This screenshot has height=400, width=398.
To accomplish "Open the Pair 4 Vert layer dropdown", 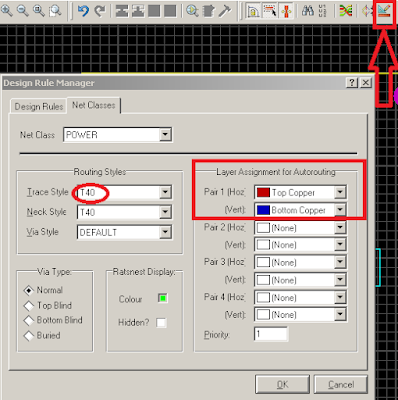I will (340, 315).
